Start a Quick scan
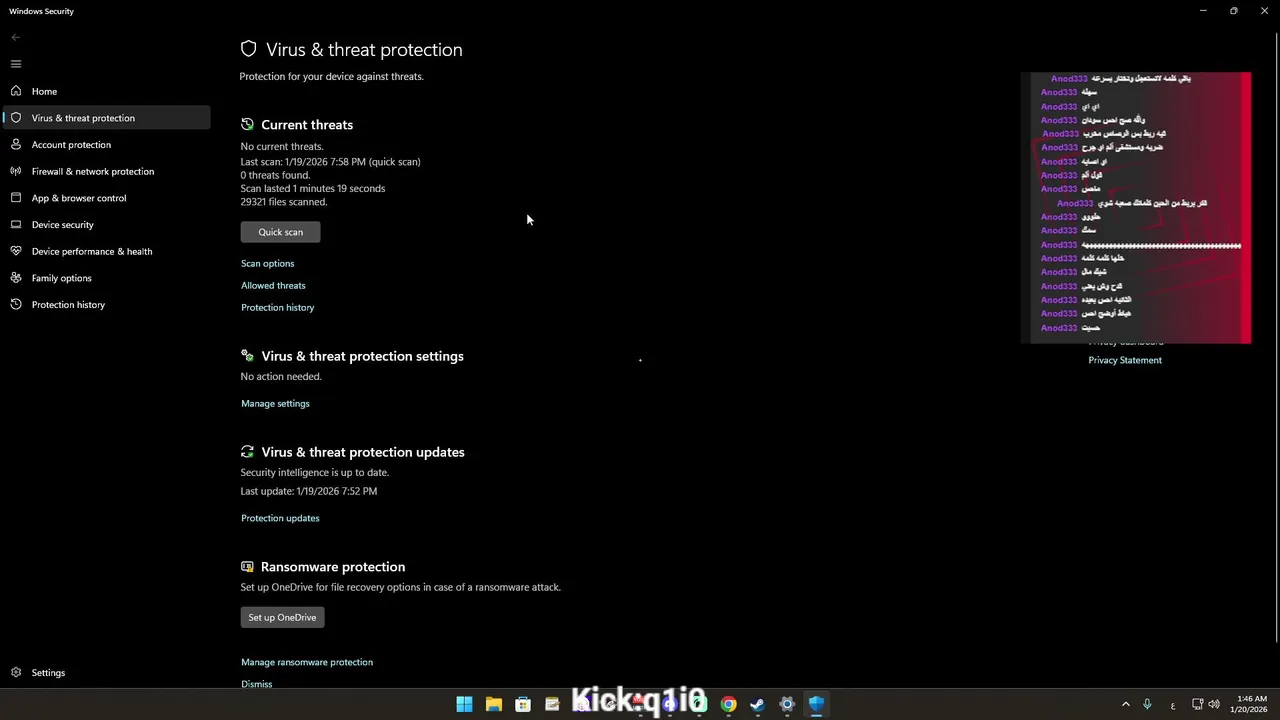The width and height of the screenshot is (1280, 720). [281, 232]
